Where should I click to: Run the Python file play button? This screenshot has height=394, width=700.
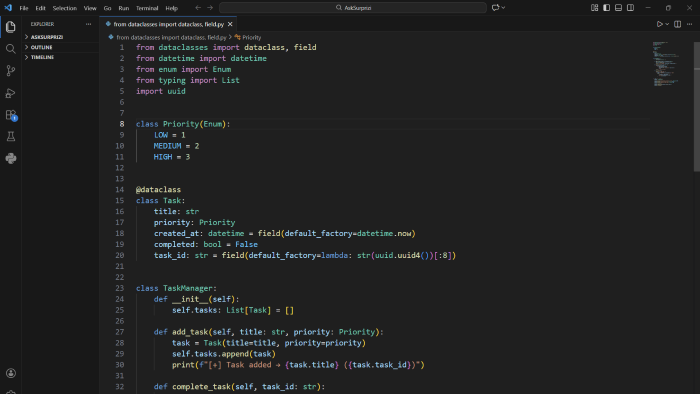tap(659, 24)
